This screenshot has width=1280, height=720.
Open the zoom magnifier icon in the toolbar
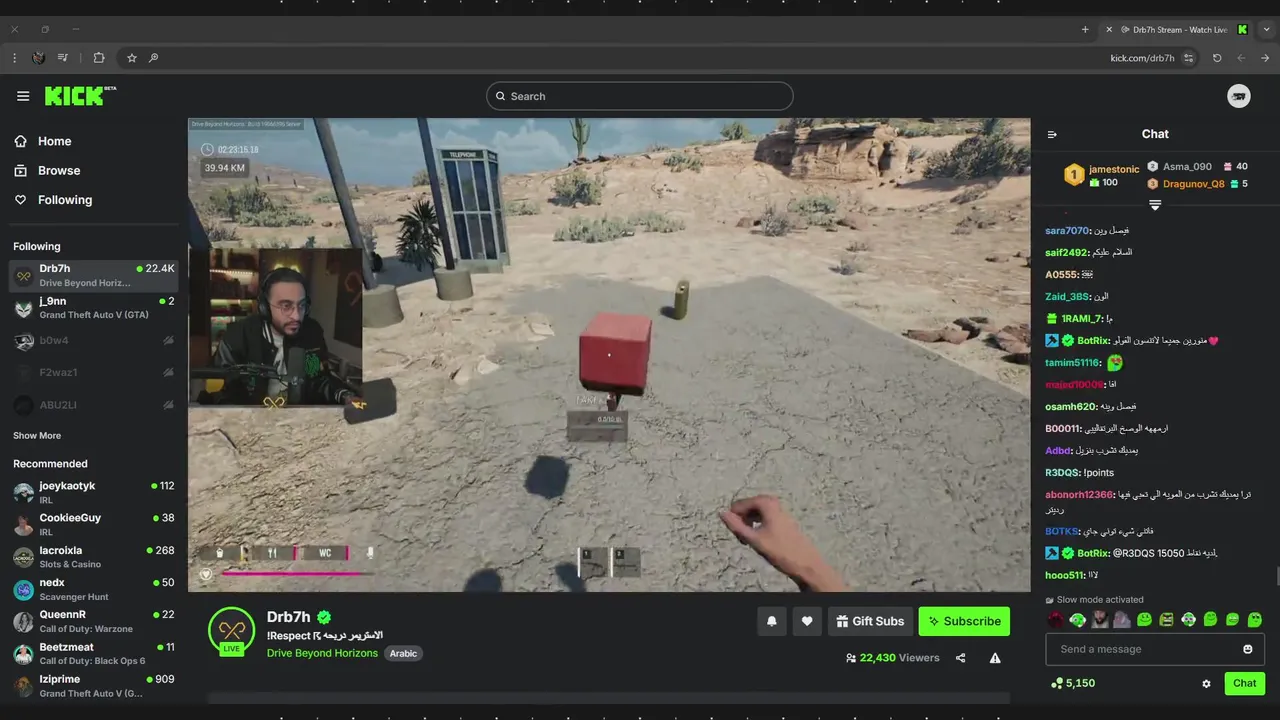point(153,58)
